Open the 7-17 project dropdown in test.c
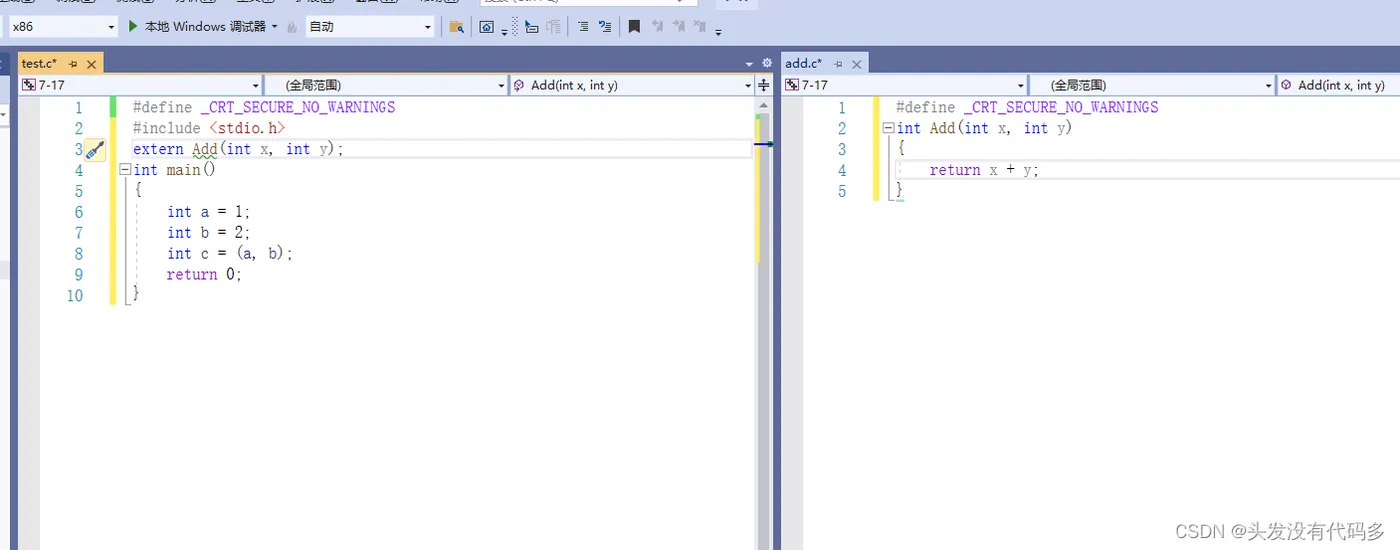The height and width of the screenshot is (550, 1400). (x=140, y=85)
